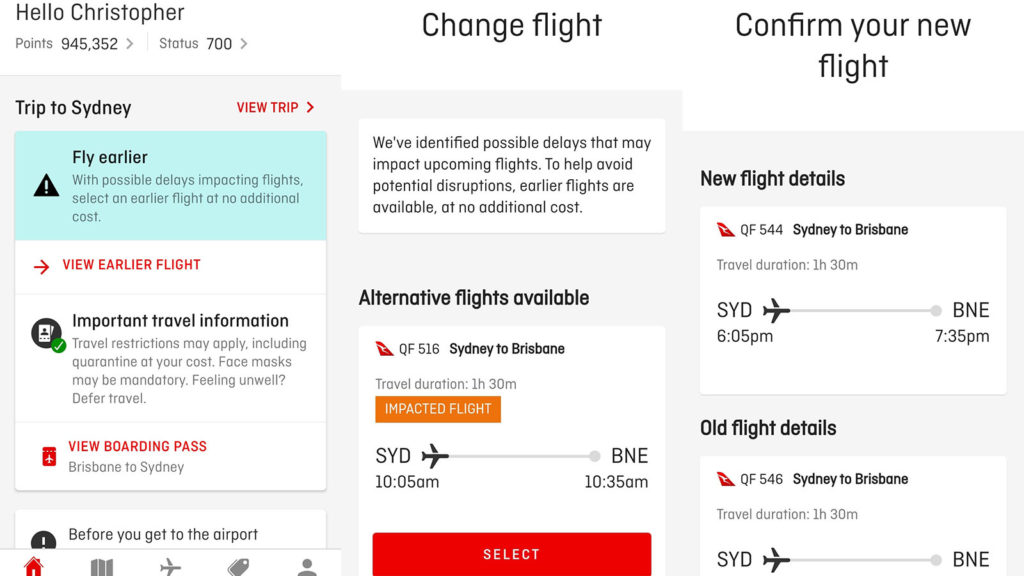This screenshot has height=576, width=1024.
Task: Open the Confirm your new flight screen
Action: pos(853,45)
